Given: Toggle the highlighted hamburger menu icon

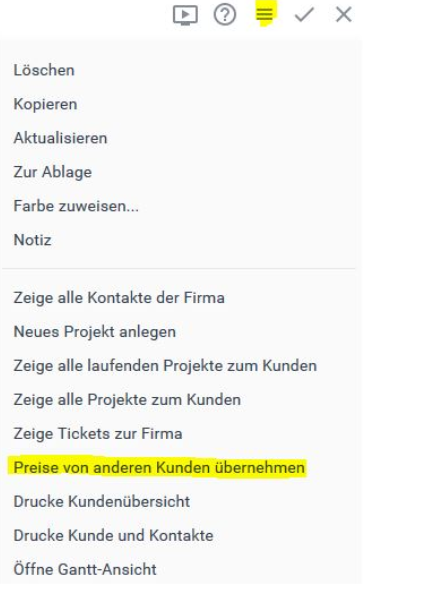Looking at the screenshot, I should [264, 14].
